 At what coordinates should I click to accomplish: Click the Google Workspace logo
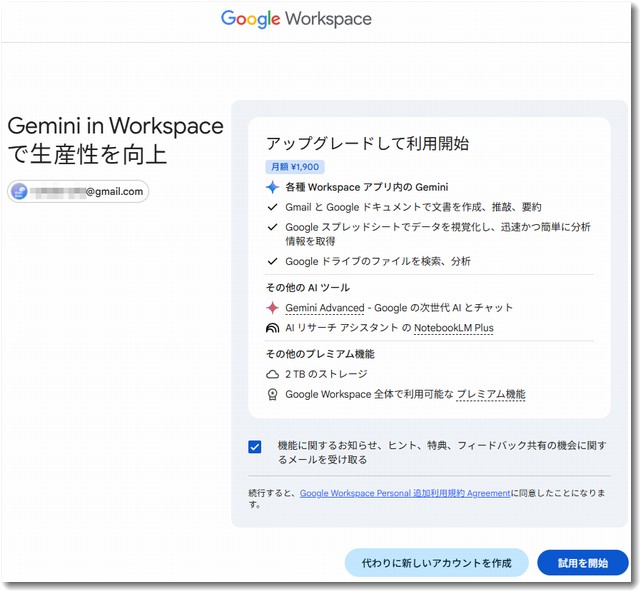coord(296,19)
